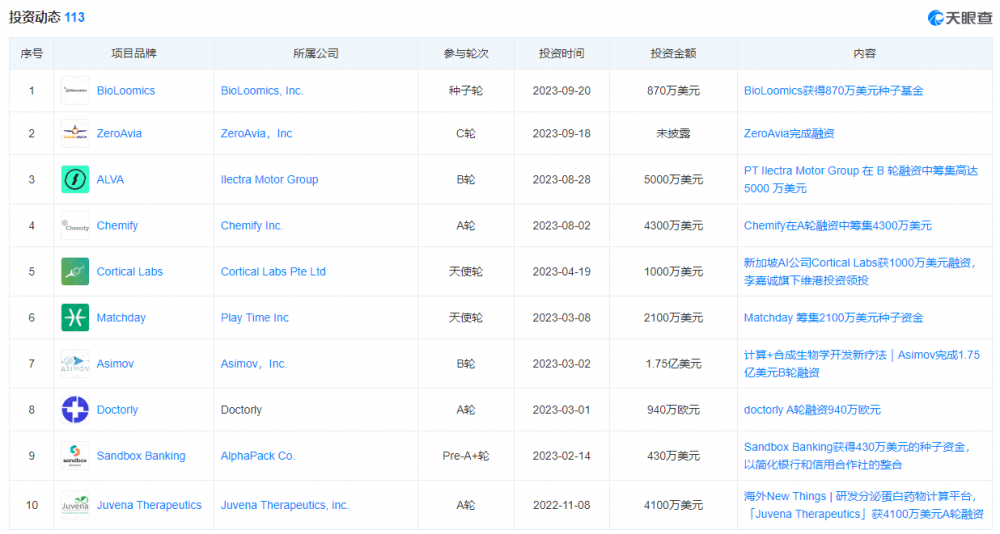Click the 投资动态 113 heading
Screen dimensions: 1000x534
[x=47, y=17]
